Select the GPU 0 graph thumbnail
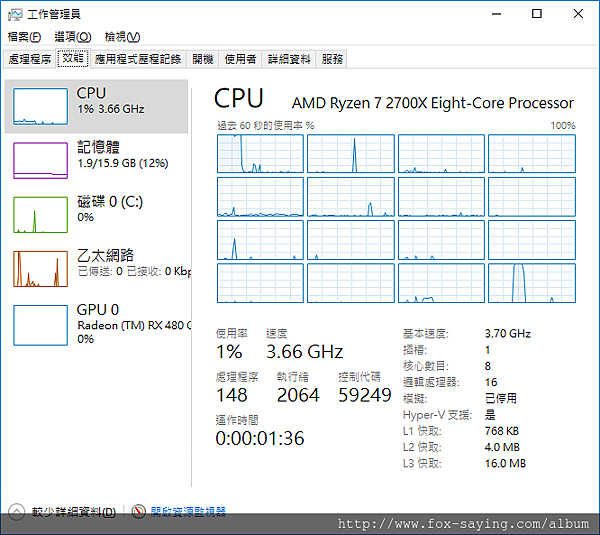600x535 pixels. coord(41,325)
